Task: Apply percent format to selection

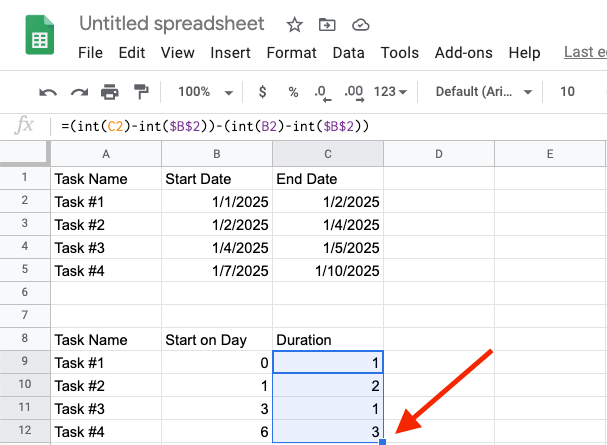Action: tap(293, 92)
